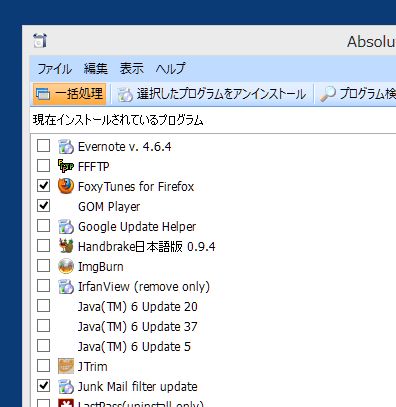
Task: Click the Junk Mail filter update icon
Action: point(66,386)
